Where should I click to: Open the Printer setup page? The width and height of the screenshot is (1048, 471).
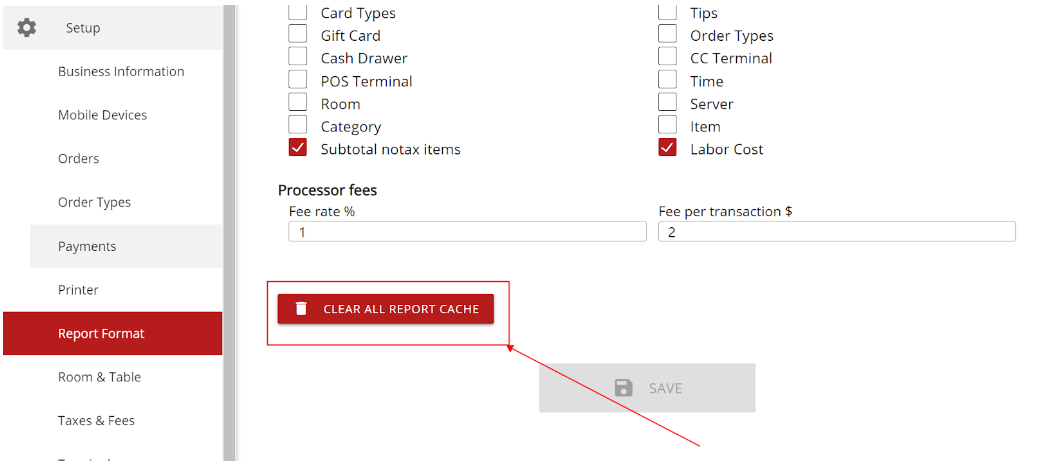click(x=78, y=290)
